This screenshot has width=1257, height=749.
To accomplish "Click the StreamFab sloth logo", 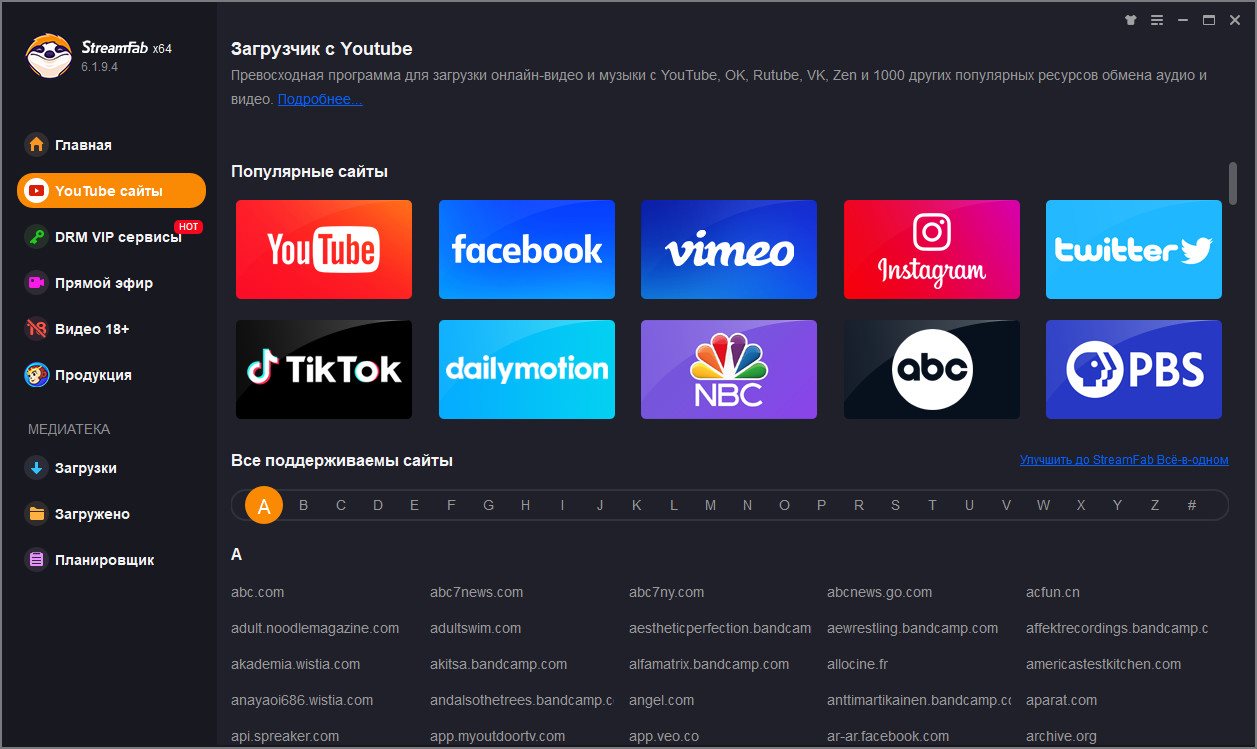I will click(49, 56).
